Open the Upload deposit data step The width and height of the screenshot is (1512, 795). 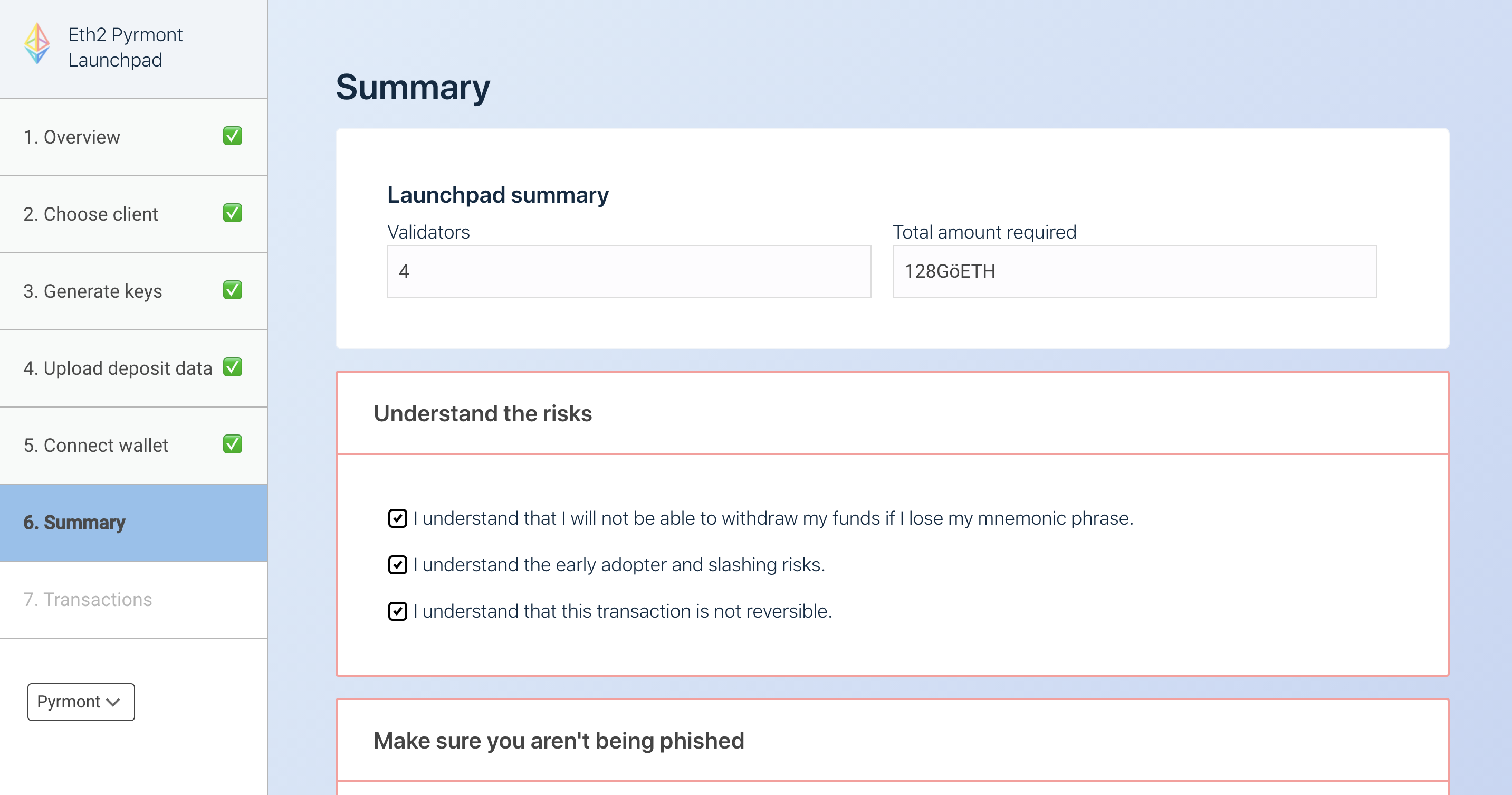pyautogui.click(x=118, y=367)
